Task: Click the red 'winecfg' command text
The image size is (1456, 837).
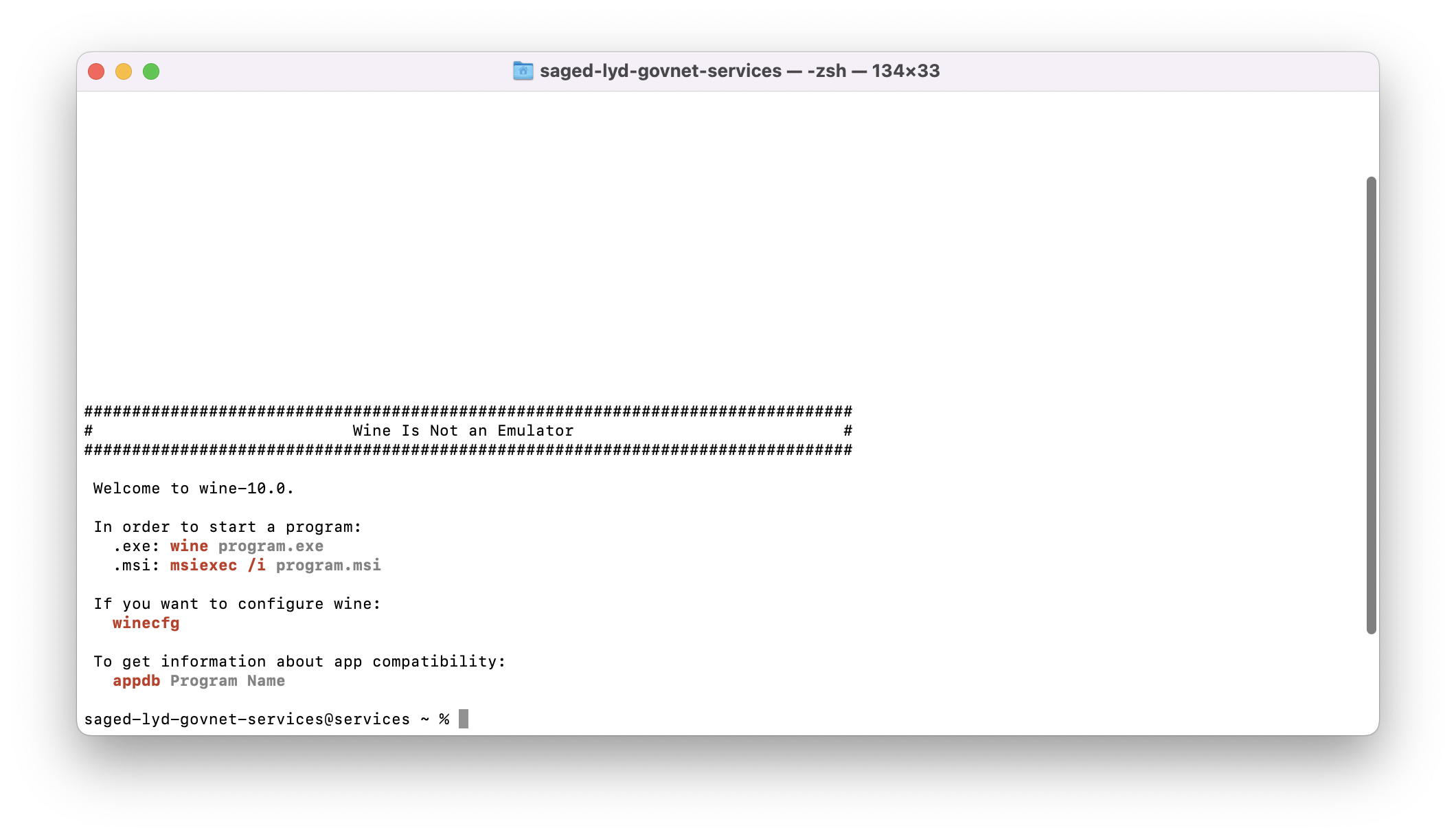Action: tap(146, 623)
